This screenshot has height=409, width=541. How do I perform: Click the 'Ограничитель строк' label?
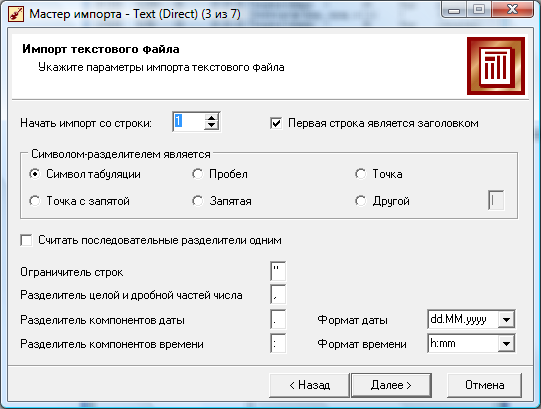pos(72,272)
